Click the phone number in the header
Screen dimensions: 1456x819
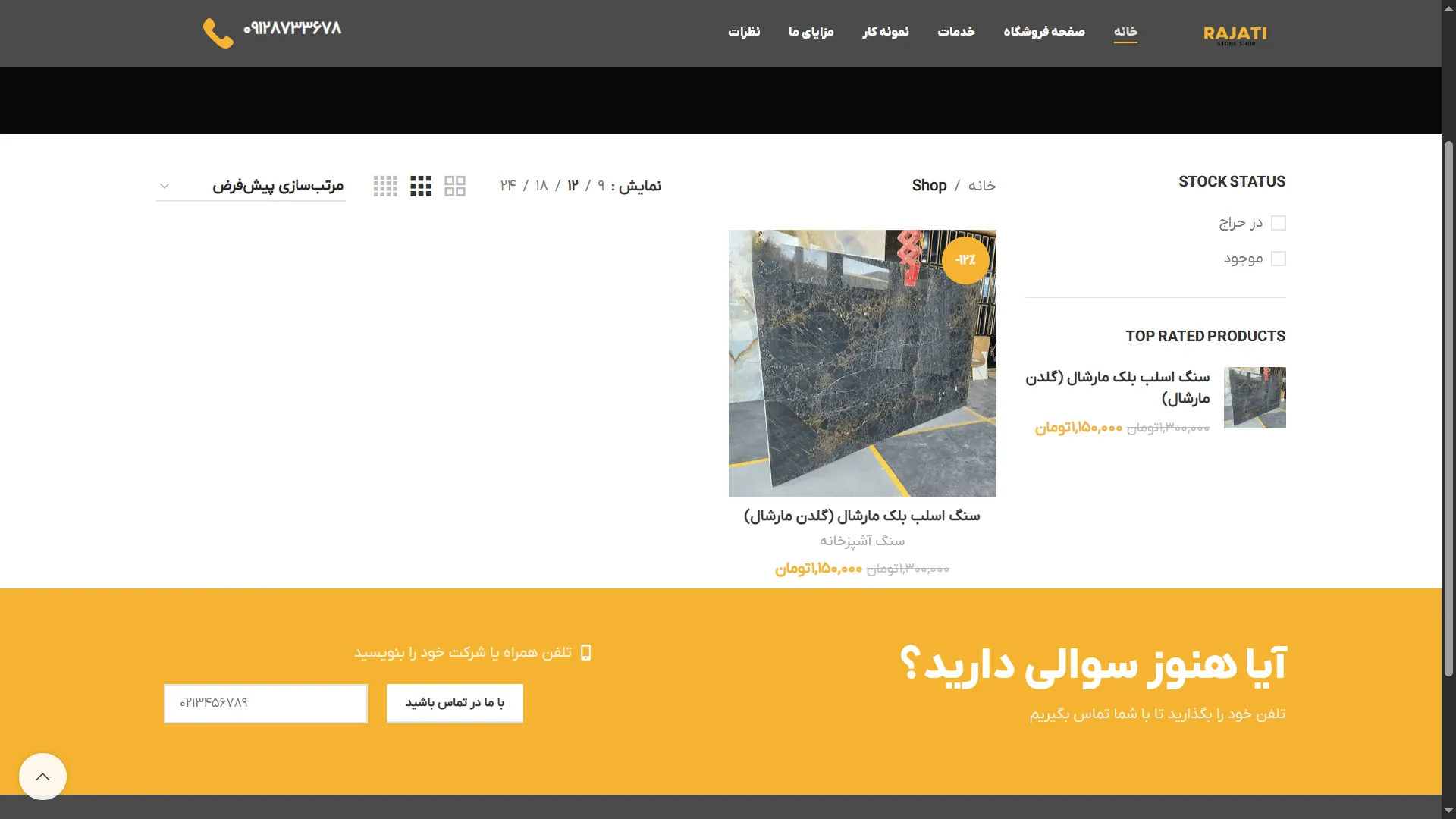tap(293, 28)
